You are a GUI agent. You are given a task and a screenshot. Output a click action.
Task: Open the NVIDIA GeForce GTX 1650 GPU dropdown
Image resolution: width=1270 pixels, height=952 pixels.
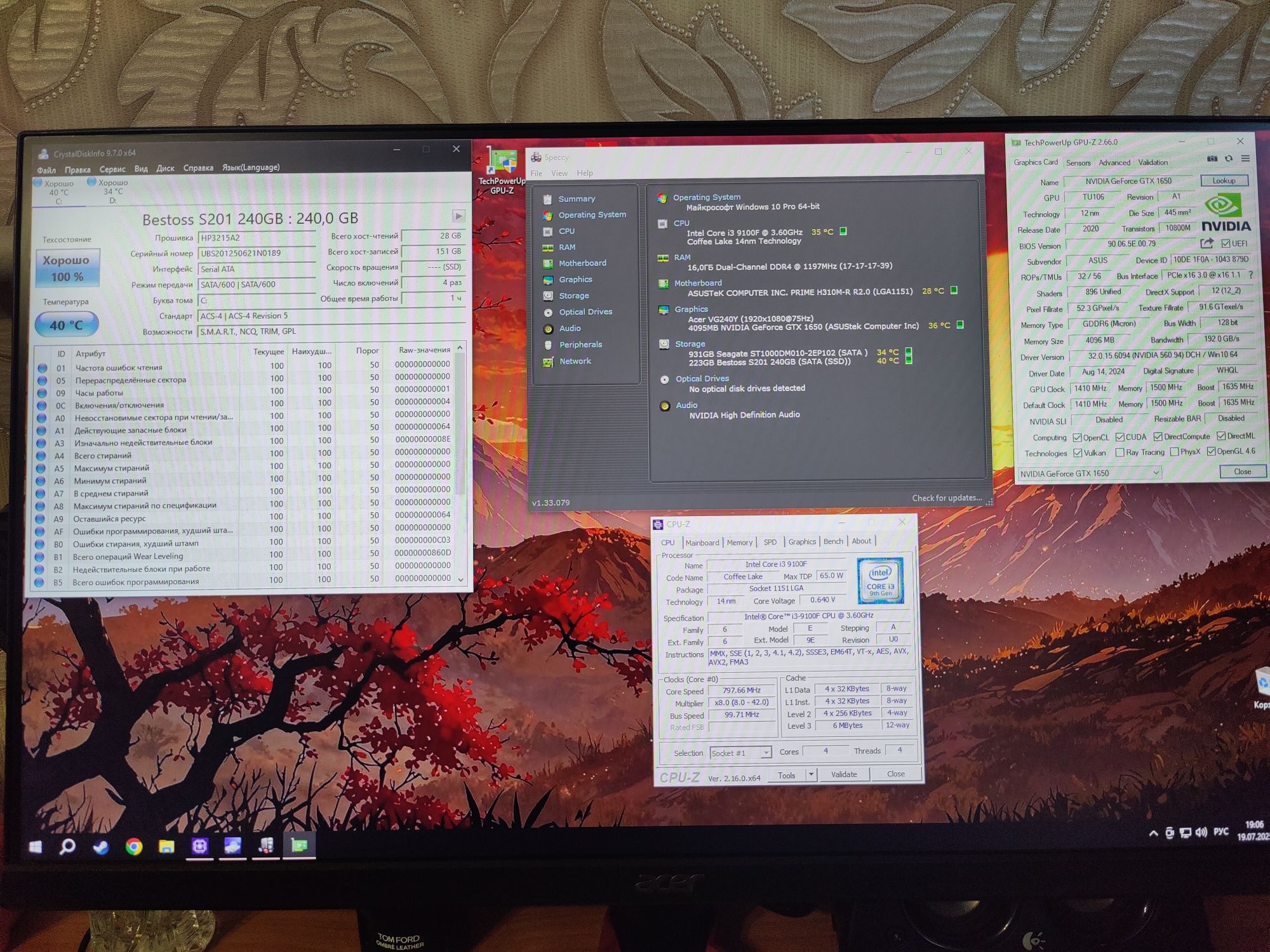click(x=1090, y=473)
